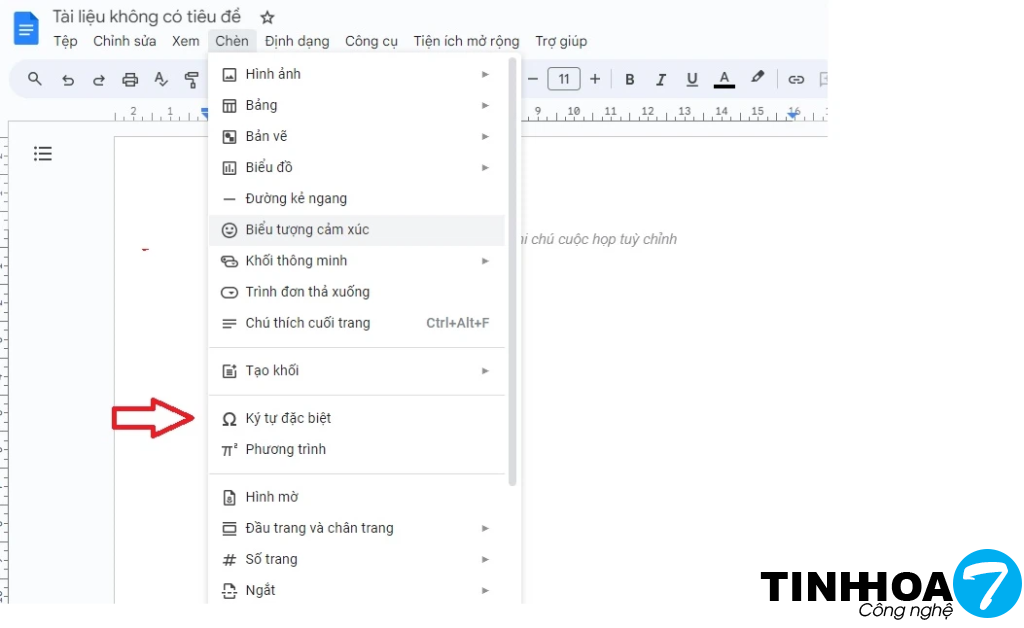Image resolution: width=1024 pixels, height=628 pixels.
Task: Click the search magnifier icon in toolbar
Action: tap(35, 79)
